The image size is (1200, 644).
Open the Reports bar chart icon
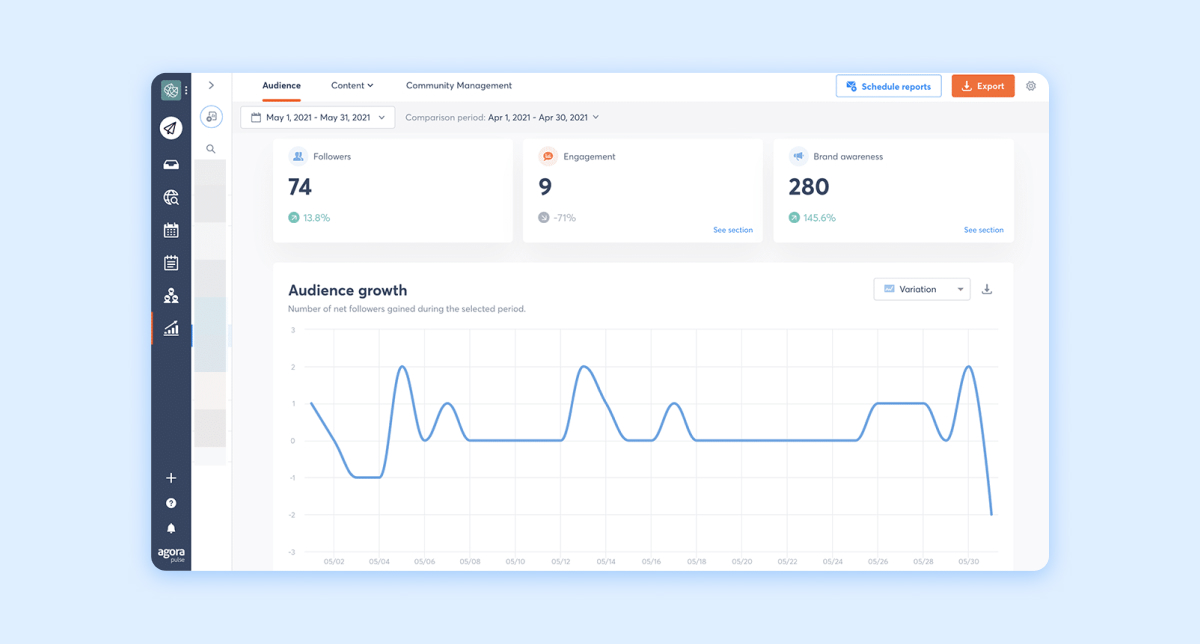171,328
